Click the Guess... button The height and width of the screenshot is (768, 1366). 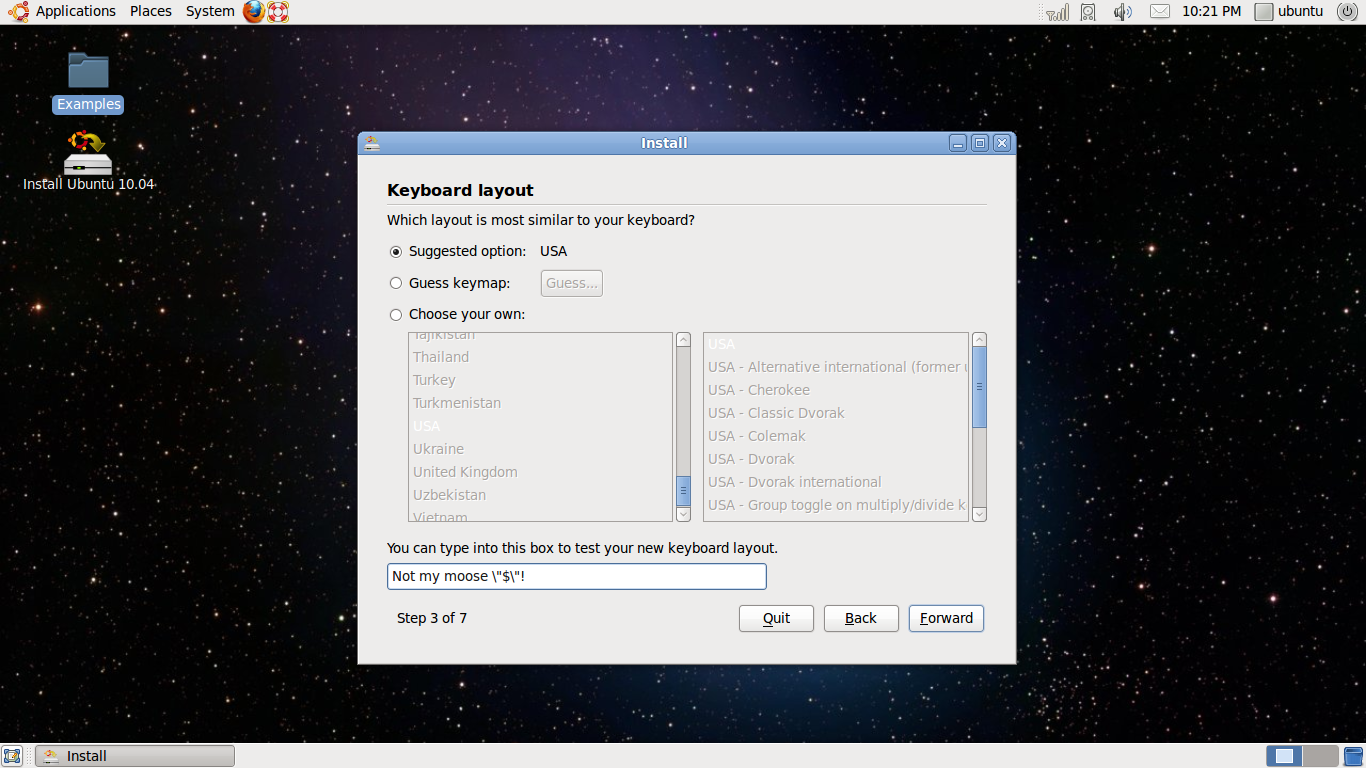coord(572,283)
